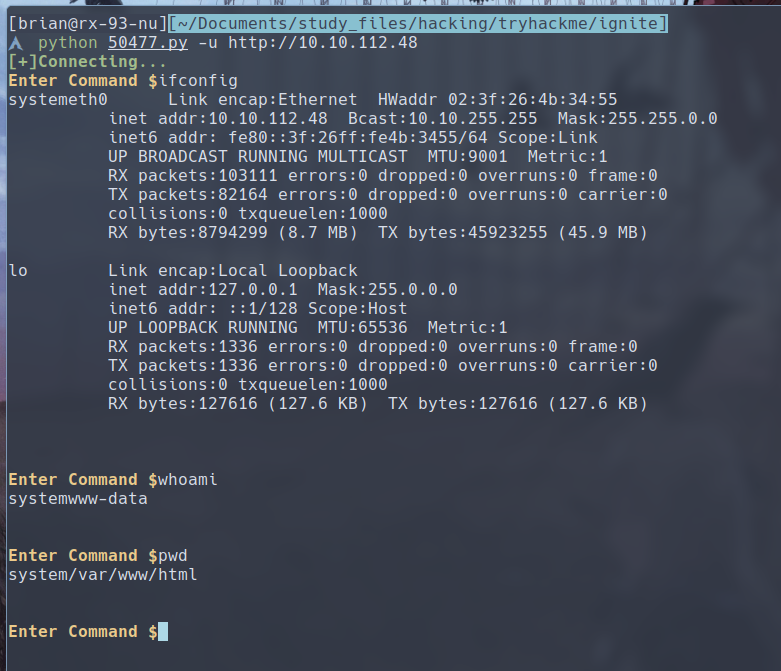Screen dimensions: 781x671
Task: Click Mask:255.255.0.0 value
Action: pos(638,119)
